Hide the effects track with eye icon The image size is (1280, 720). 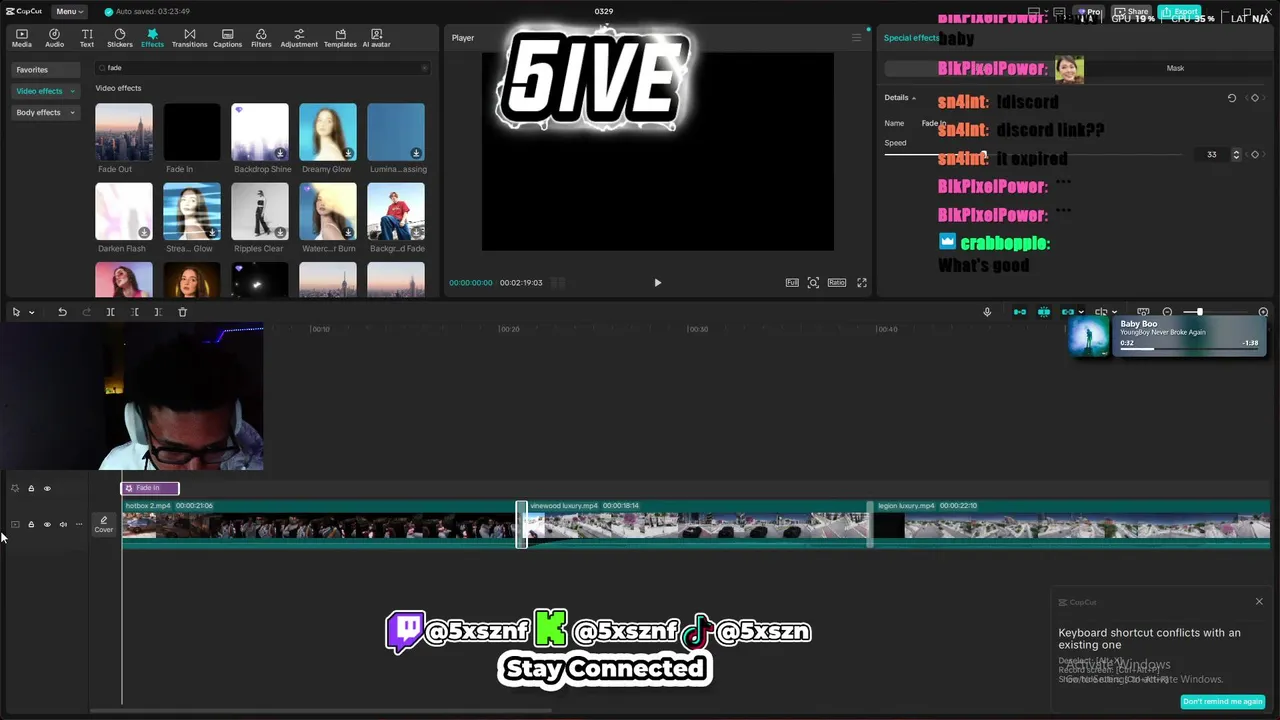point(47,488)
